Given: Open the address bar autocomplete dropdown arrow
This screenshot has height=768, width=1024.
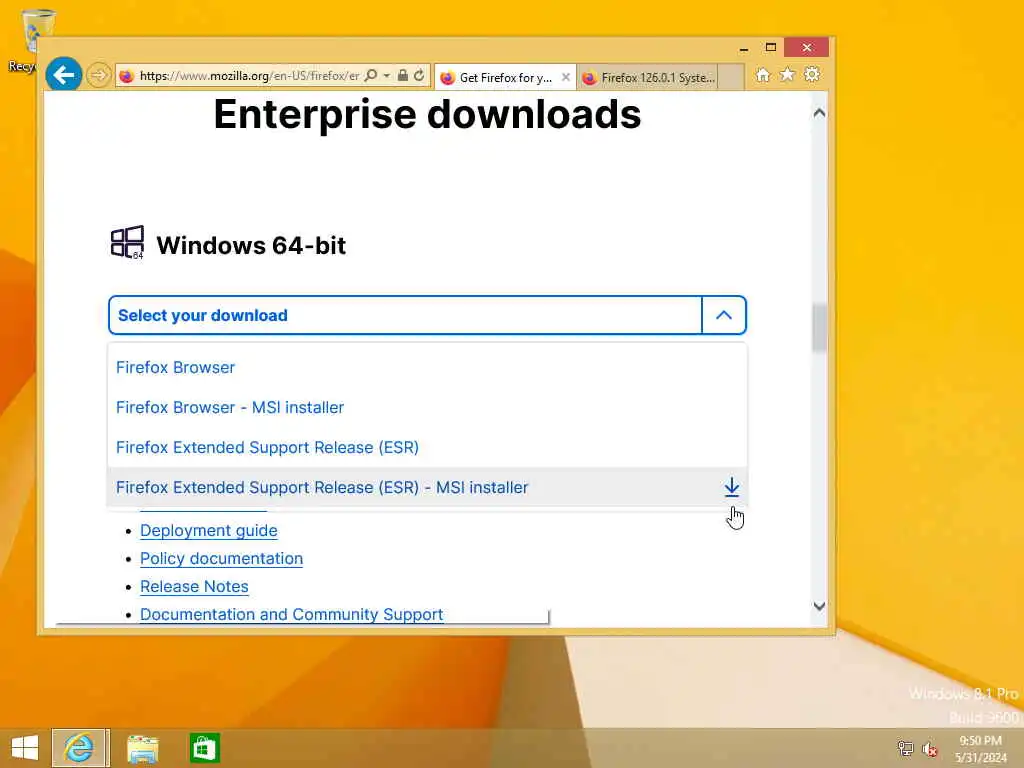Looking at the screenshot, I should [x=387, y=76].
